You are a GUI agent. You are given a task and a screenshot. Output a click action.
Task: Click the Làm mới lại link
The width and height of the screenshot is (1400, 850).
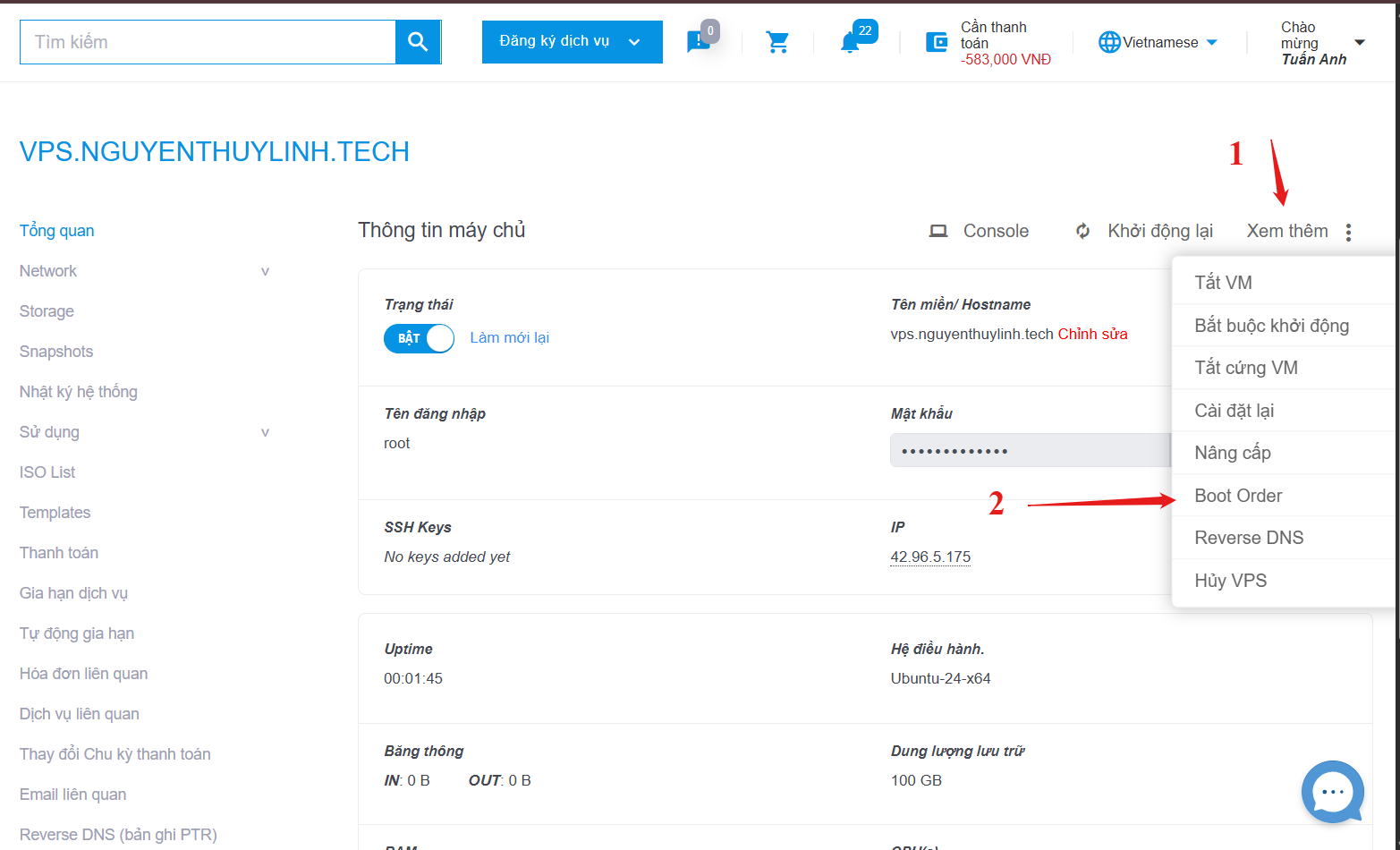point(510,337)
